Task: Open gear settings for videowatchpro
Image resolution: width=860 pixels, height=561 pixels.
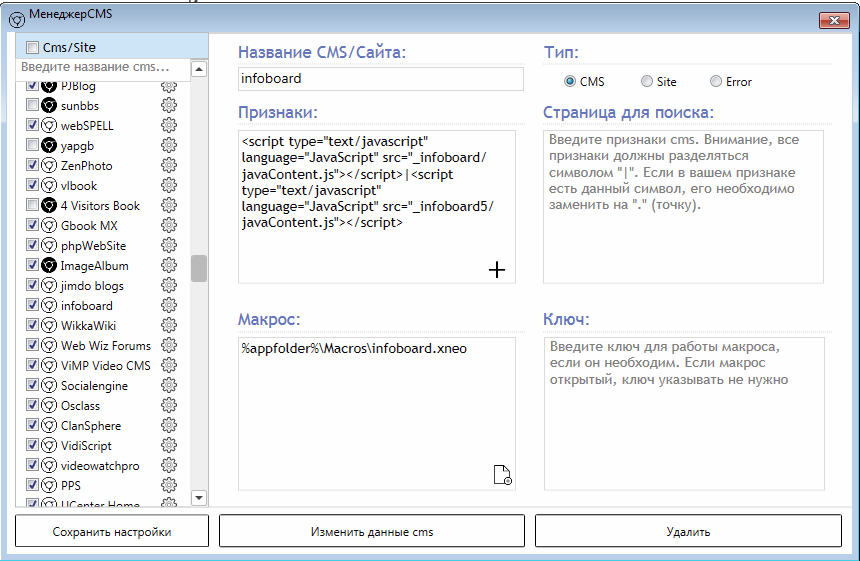Action: coord(169,465)
